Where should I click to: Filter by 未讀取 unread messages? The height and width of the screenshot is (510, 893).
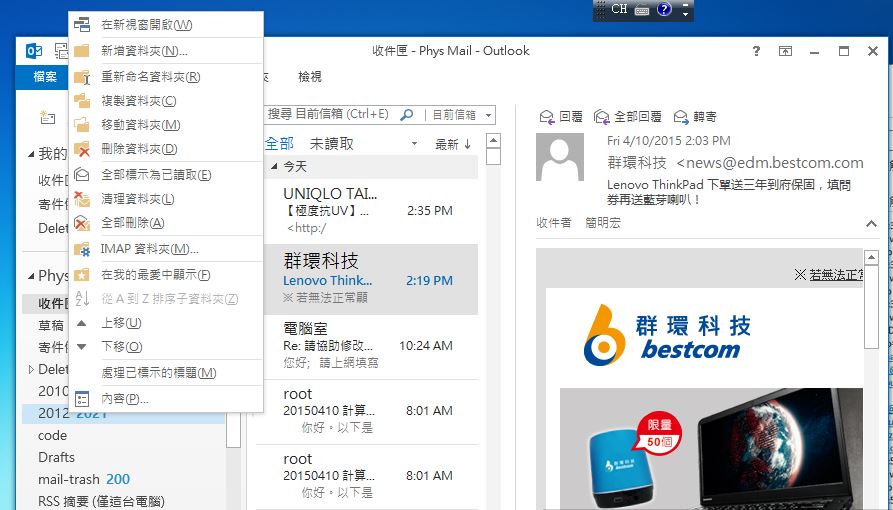pyautogui.click(x=331, y=144)
